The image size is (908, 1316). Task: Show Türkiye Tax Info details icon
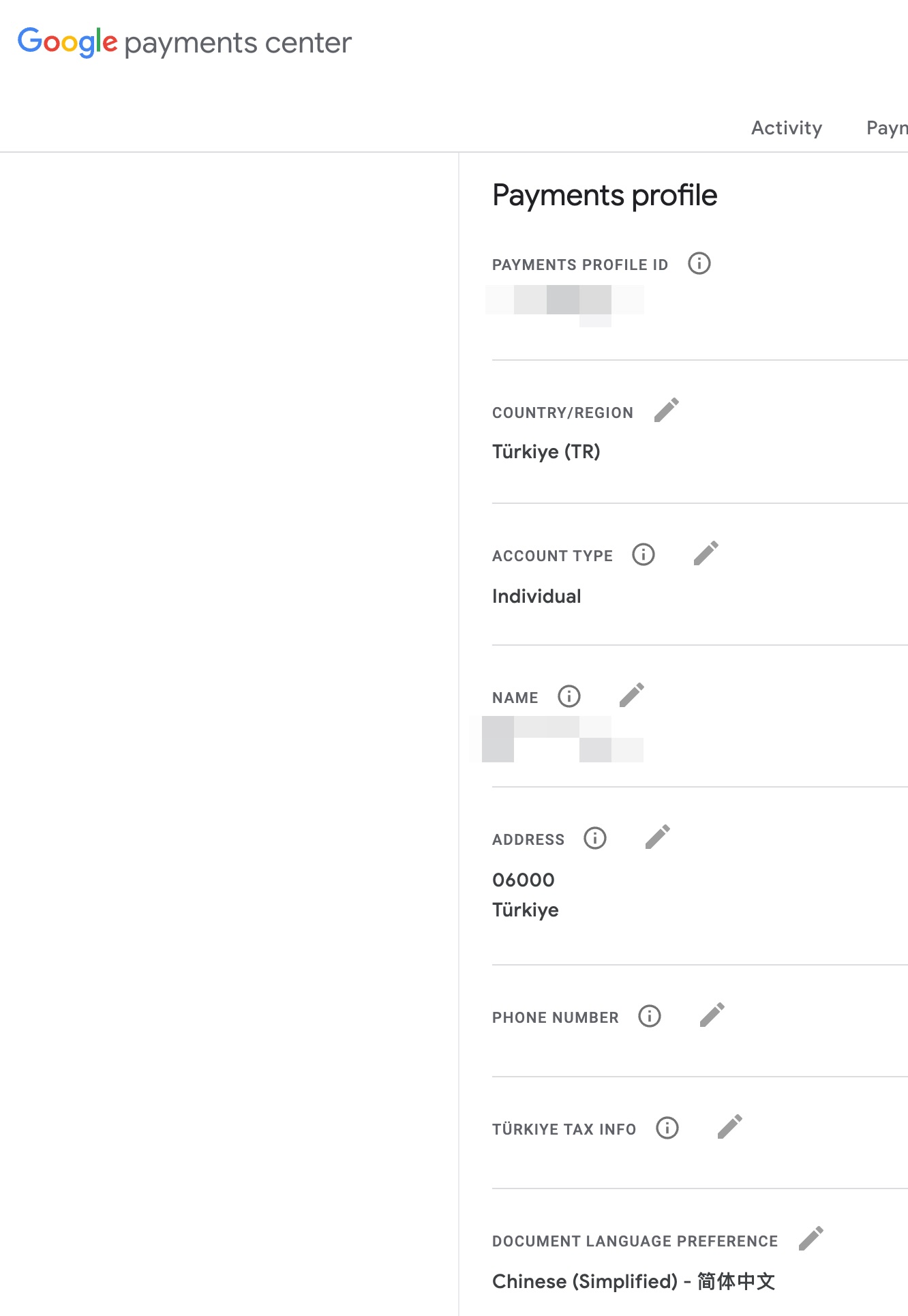click(667, 1128)
